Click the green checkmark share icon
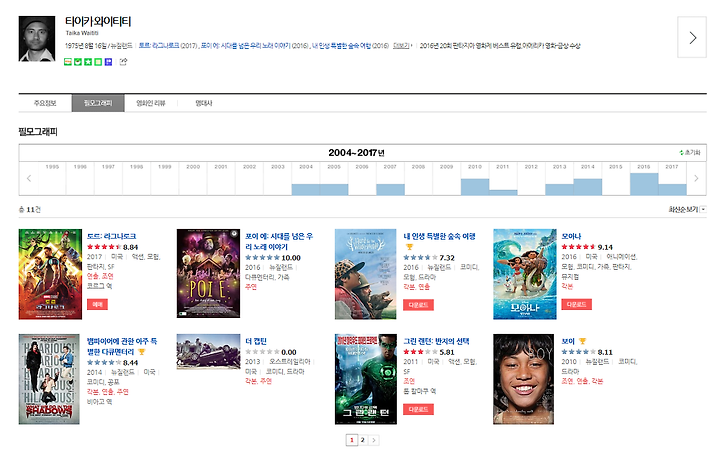The height and width of the screenshot is (459, 720). pos(78,62)
